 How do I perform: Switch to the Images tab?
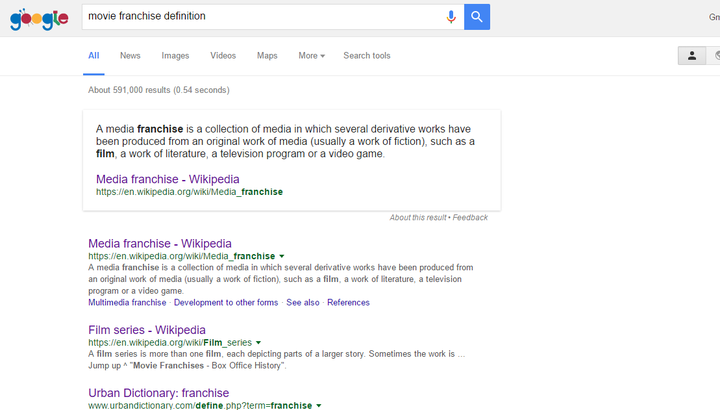click(175, 56)
